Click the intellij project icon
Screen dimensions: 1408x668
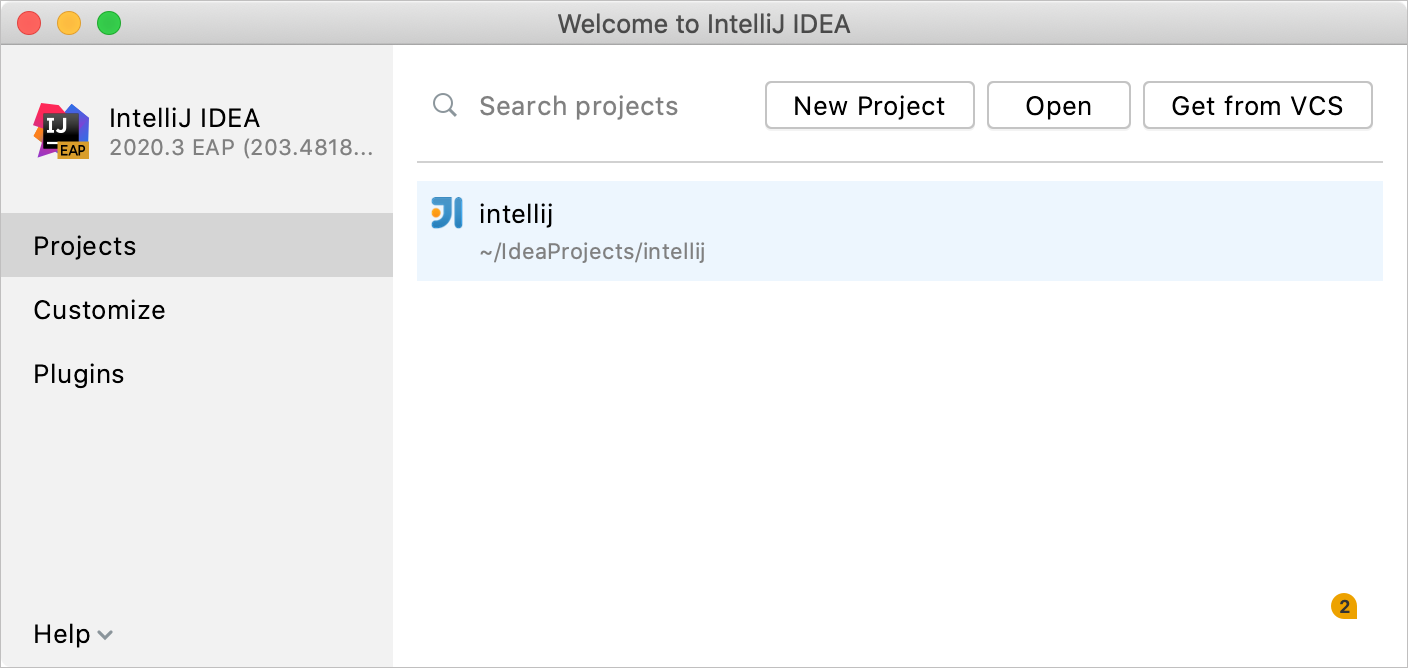pos(447,213)
